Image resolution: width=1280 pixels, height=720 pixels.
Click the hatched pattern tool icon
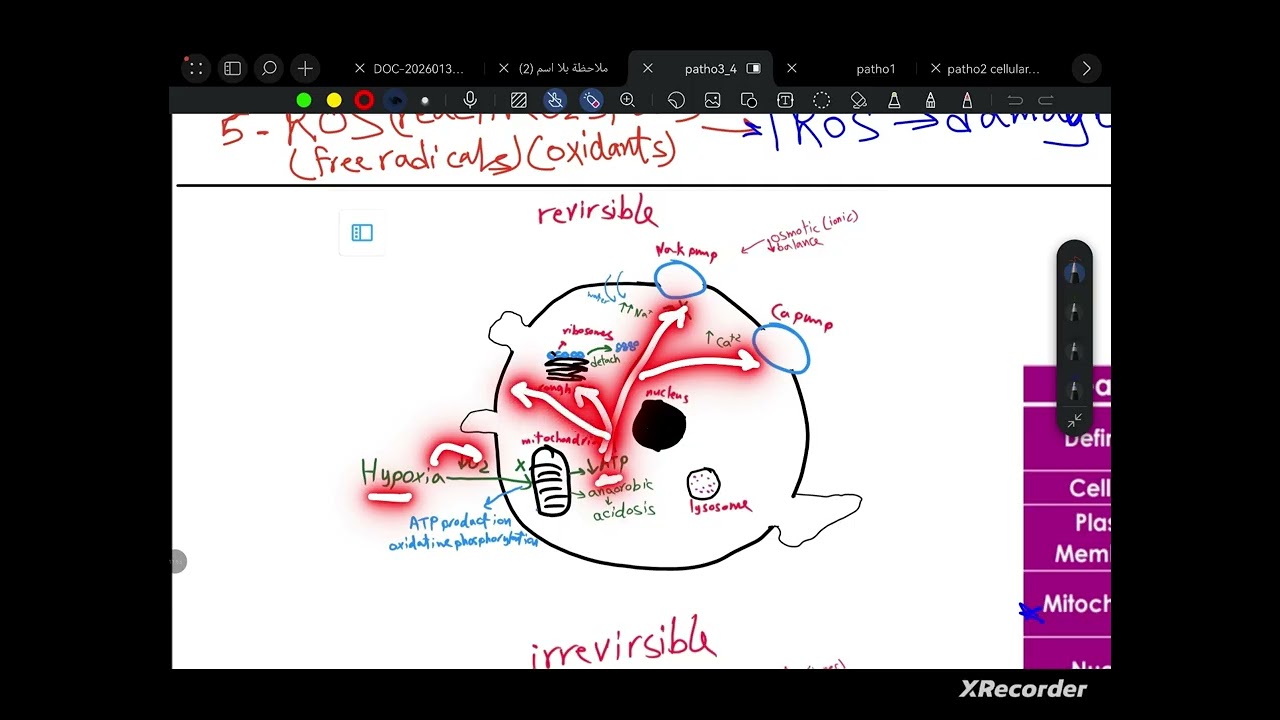pos(519,100)
